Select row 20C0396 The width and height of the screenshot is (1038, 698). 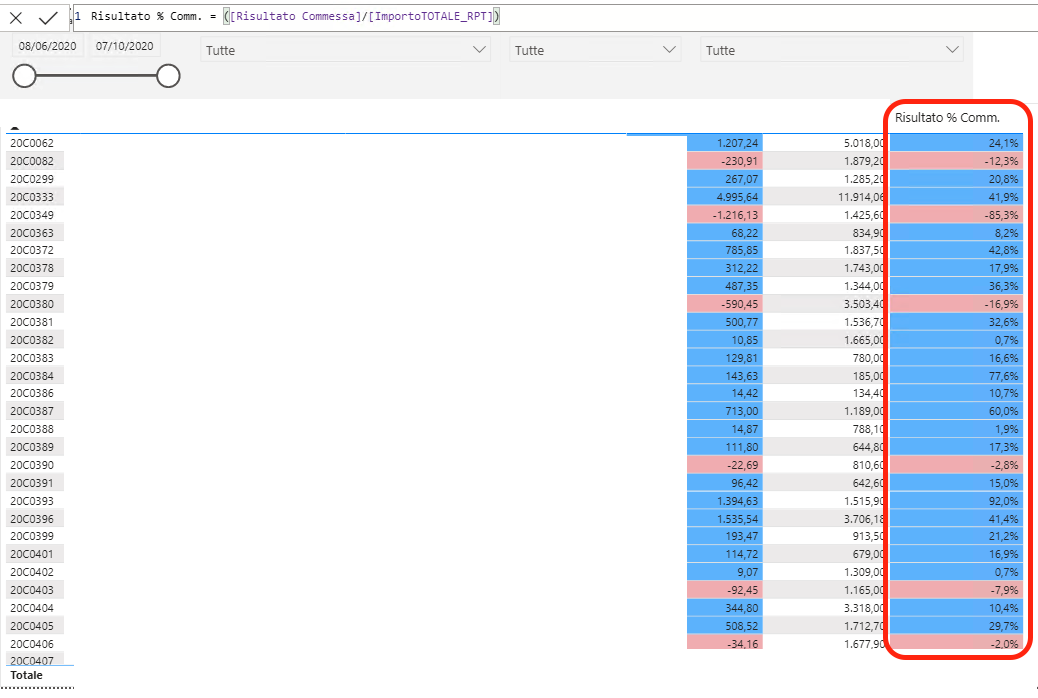coord(32,519)
